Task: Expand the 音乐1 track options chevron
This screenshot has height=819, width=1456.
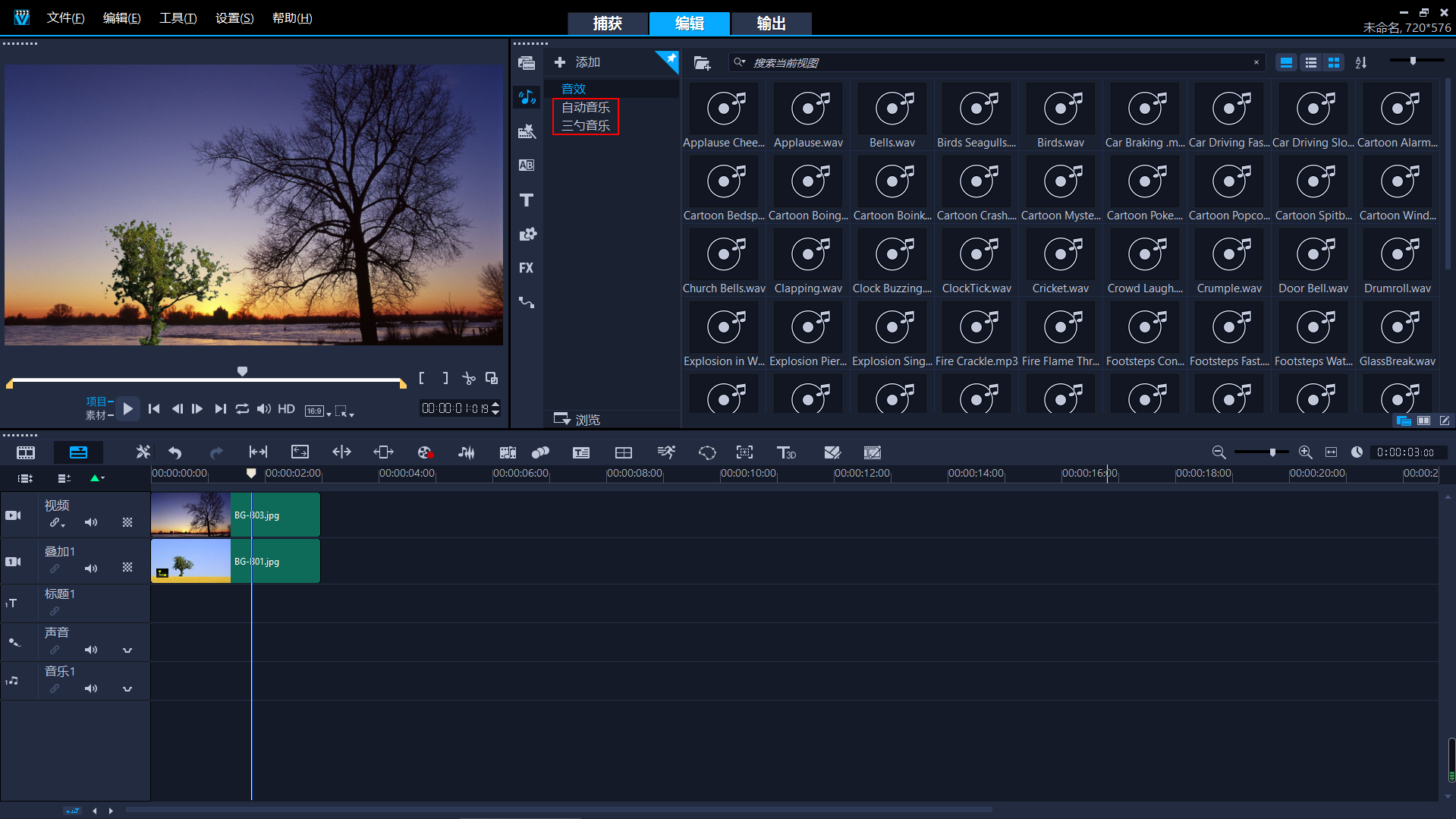Action: pos(127,689)
